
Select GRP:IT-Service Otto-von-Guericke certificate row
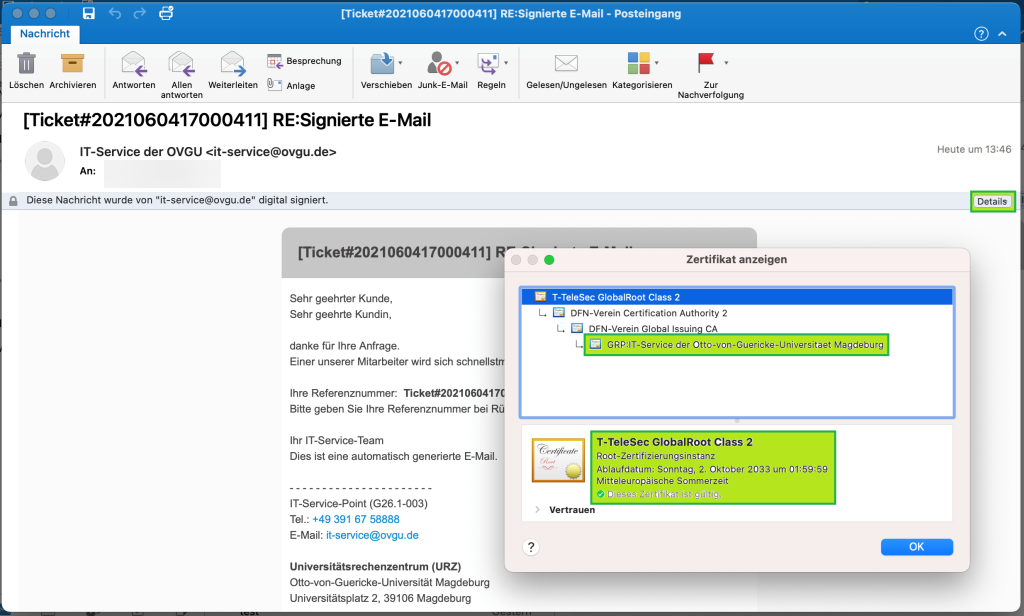[736, 344]
